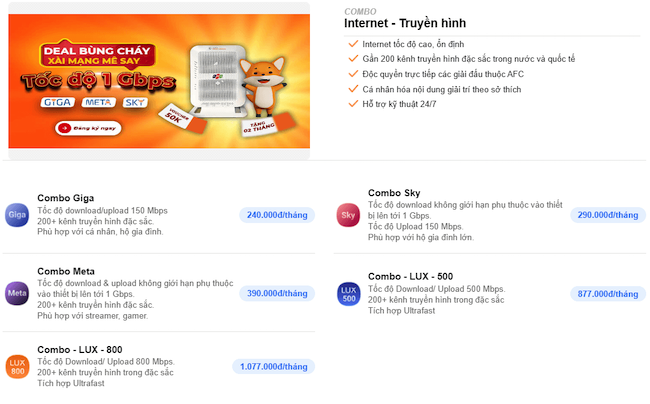Open the Combo Meta title link
The image size is (650, 404).
click(66, 271)
